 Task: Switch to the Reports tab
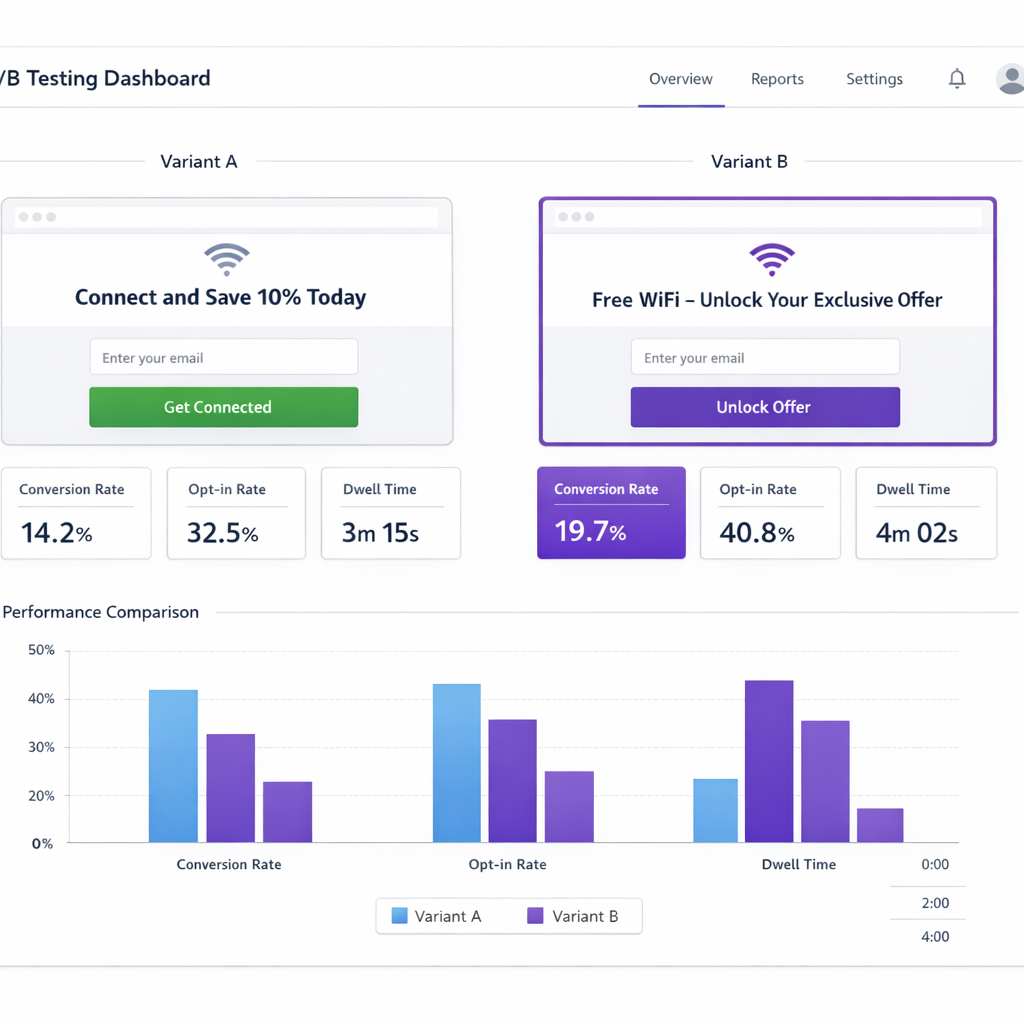tap(777, 79)
